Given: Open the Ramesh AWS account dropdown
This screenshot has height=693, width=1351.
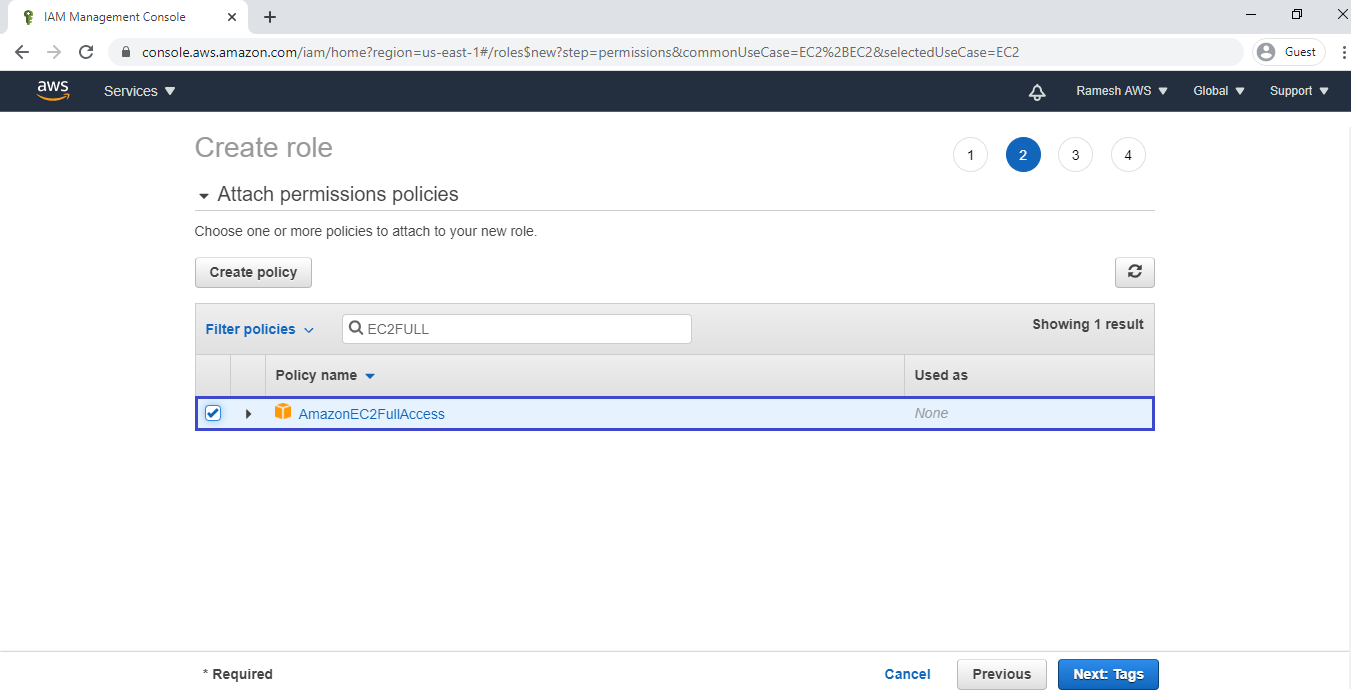Looking at the screenshot, I should [1121, 91].
